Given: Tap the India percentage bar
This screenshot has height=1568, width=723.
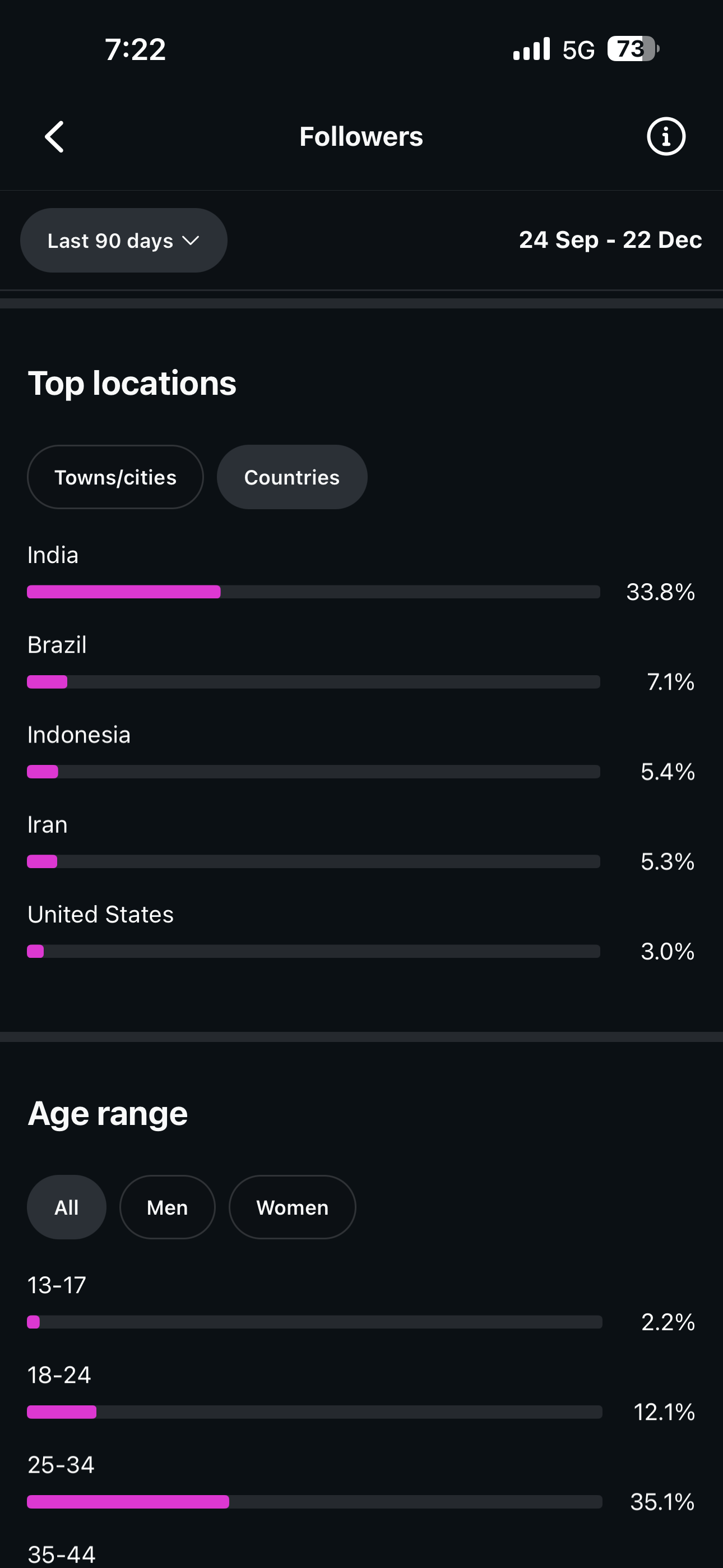Looking at the screenshot, I should click(x=313, y=592).
